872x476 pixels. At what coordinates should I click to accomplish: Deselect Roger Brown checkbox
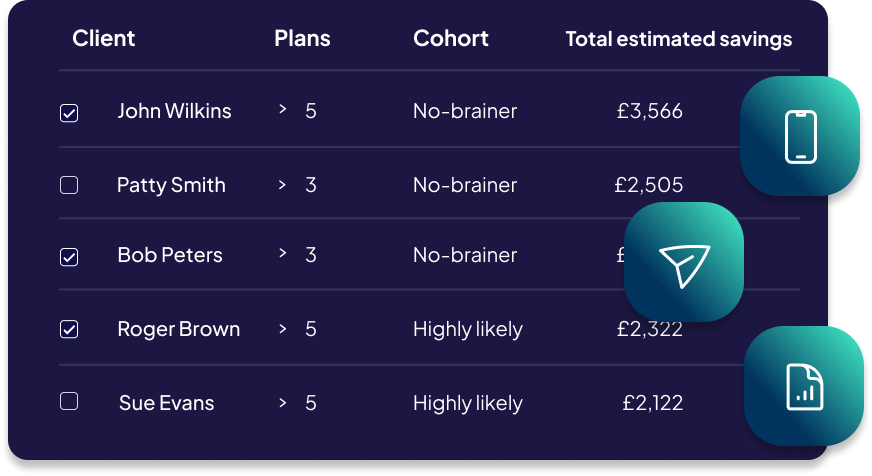(x=69, y=329)
